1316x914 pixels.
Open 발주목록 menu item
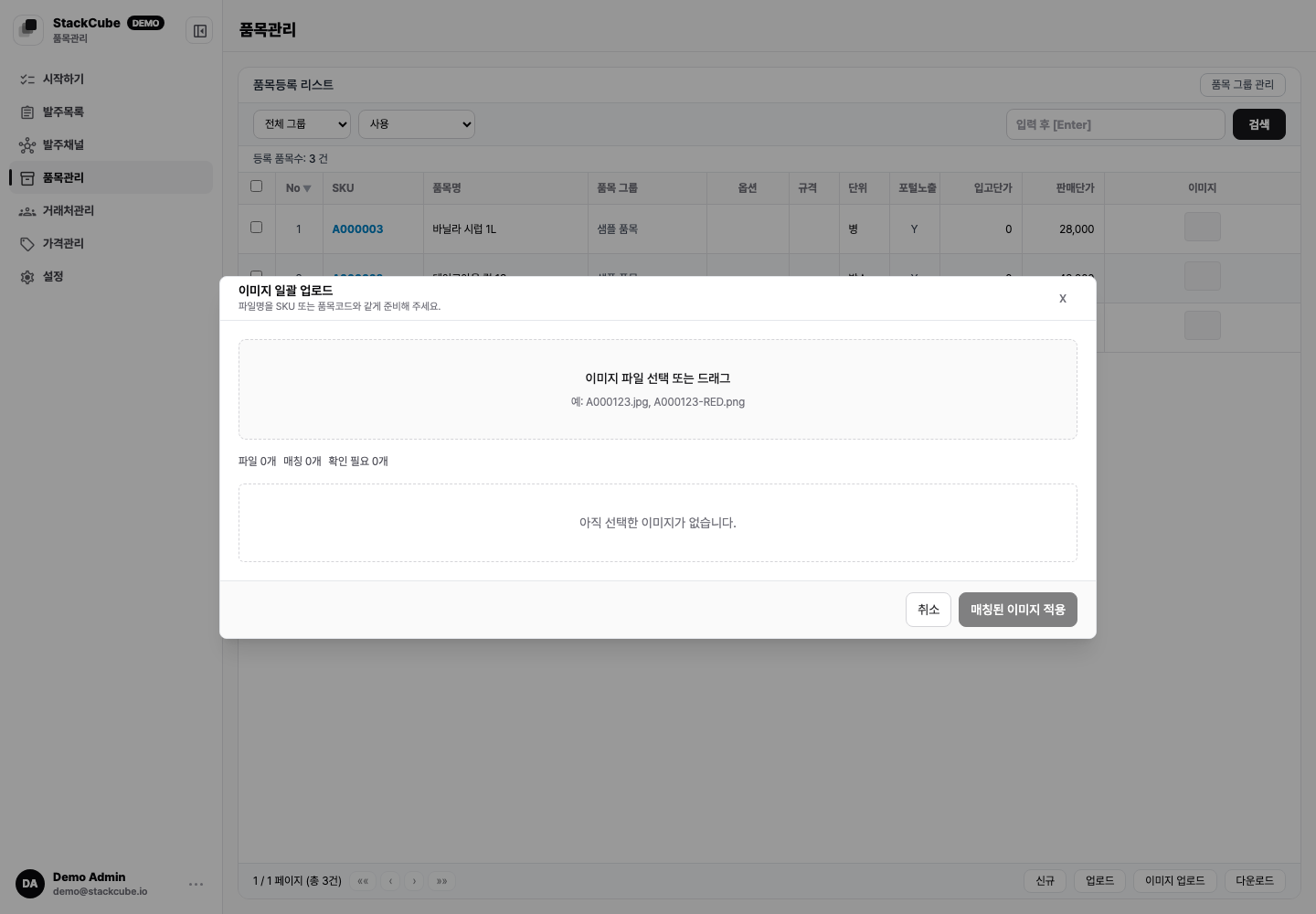click(x=111, y=112)
